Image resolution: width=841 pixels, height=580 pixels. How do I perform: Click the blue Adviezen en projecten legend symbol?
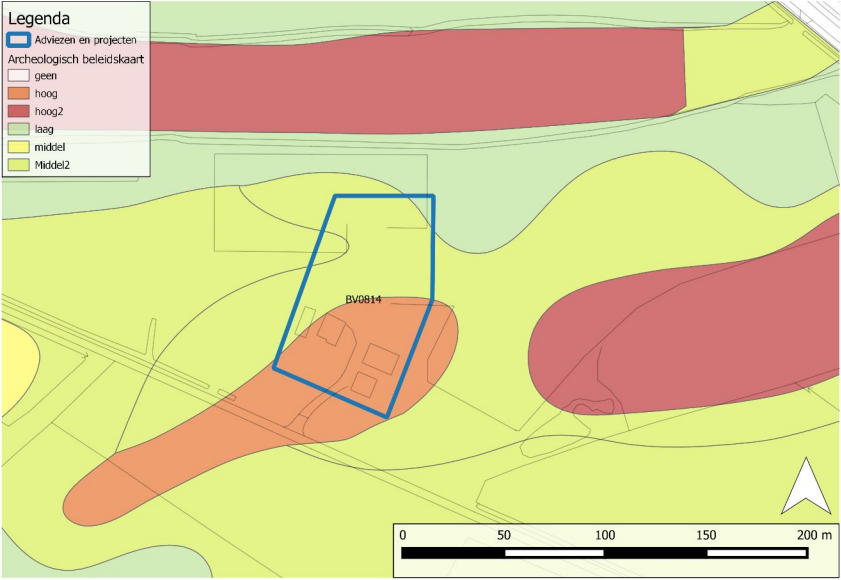coord(19,40)
